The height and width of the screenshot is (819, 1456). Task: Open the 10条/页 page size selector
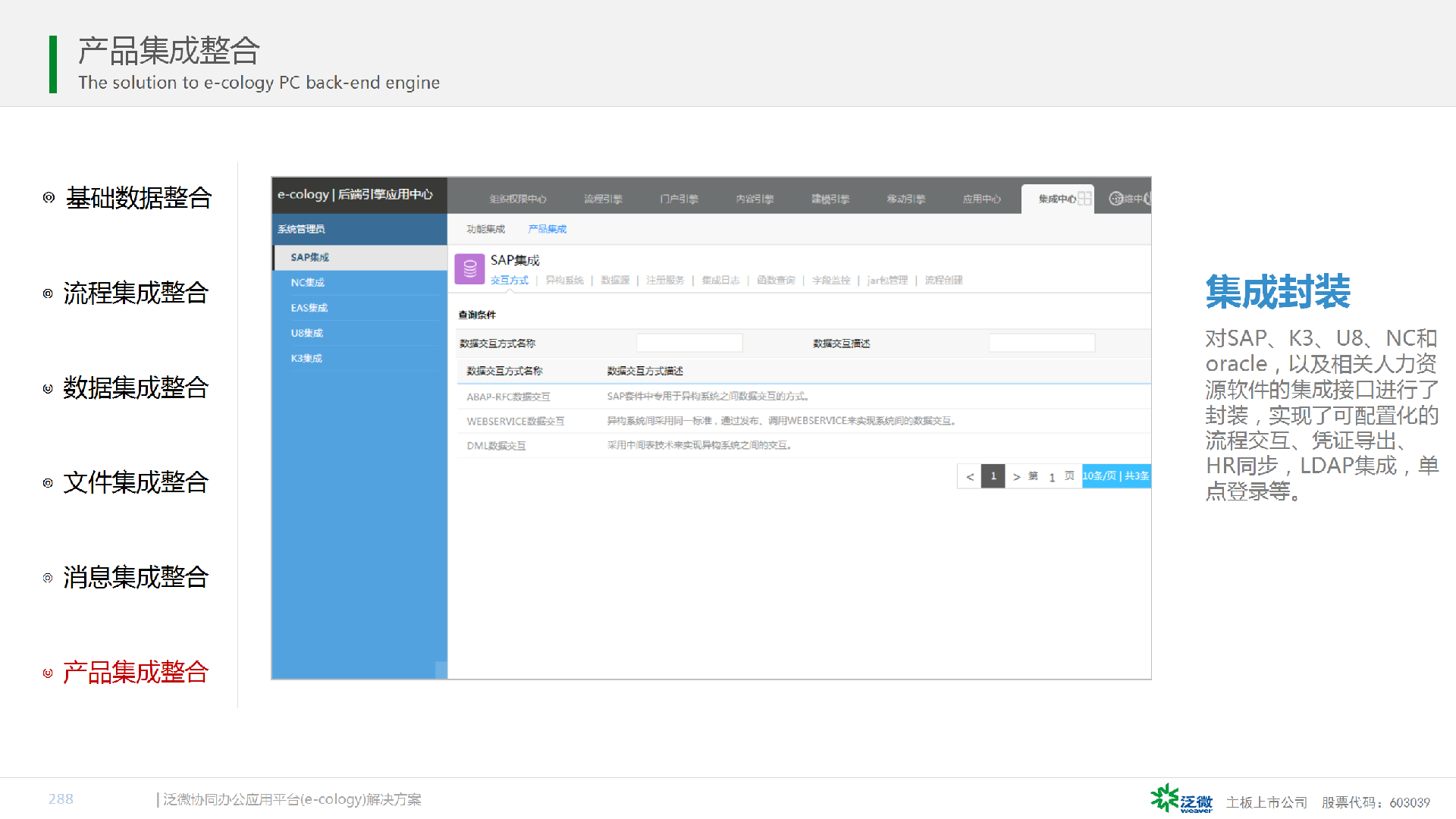coord(1116,476)
